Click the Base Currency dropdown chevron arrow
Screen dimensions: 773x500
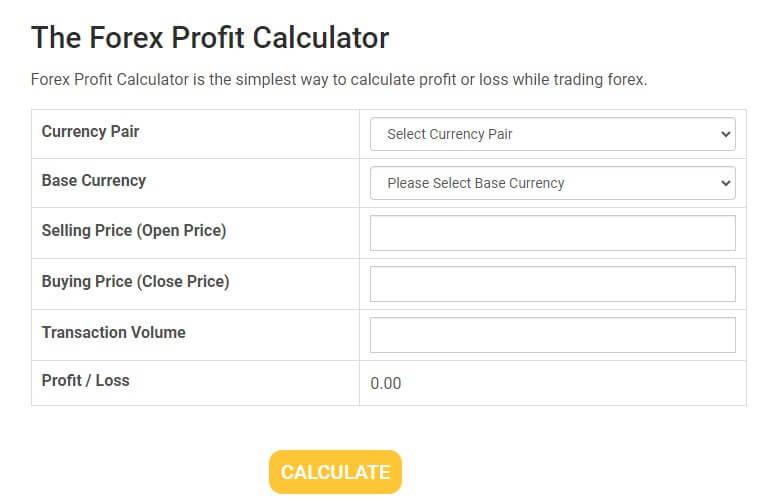click(725, 183)
